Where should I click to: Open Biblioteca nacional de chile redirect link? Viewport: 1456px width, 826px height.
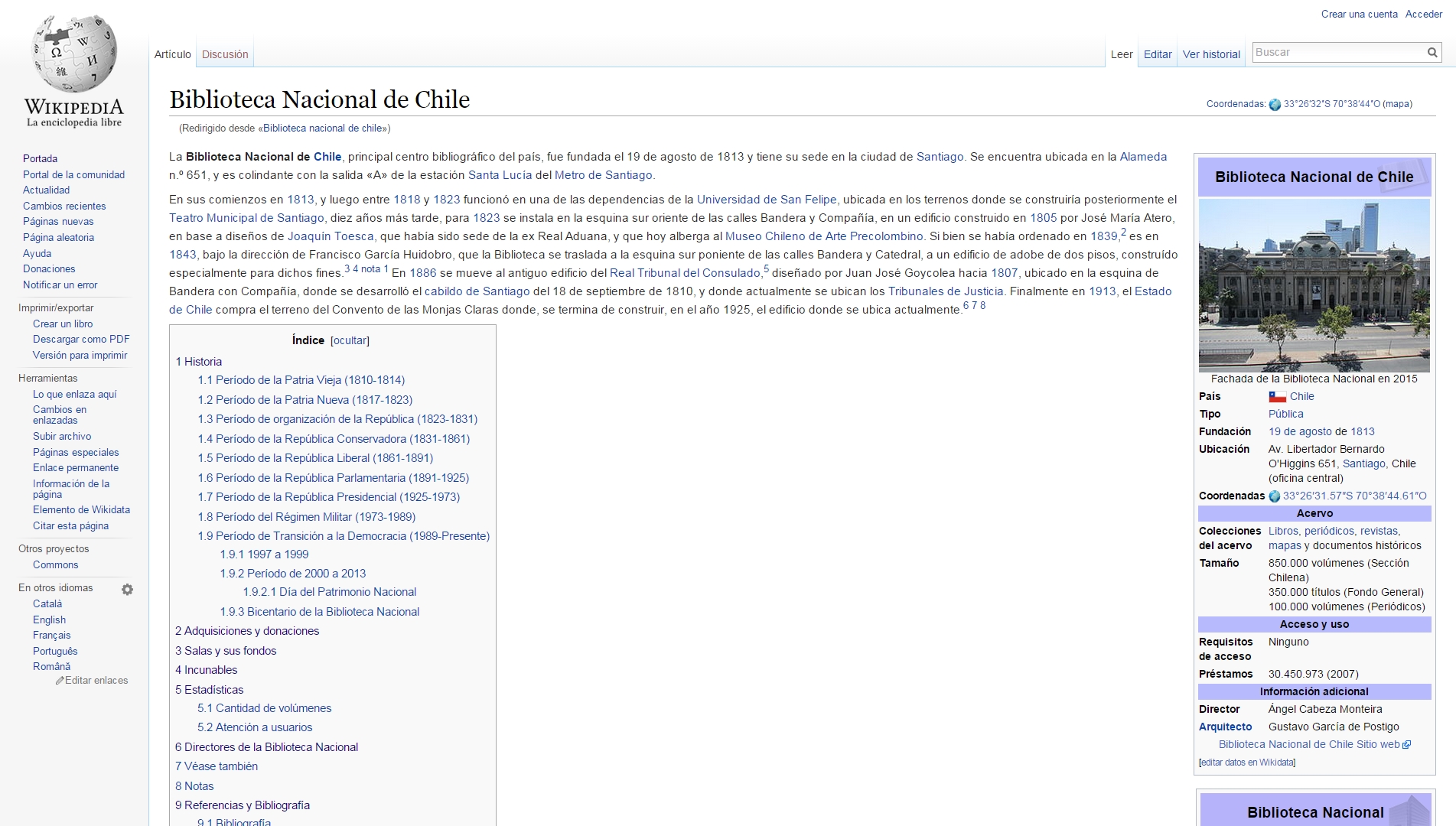[324, 128]
